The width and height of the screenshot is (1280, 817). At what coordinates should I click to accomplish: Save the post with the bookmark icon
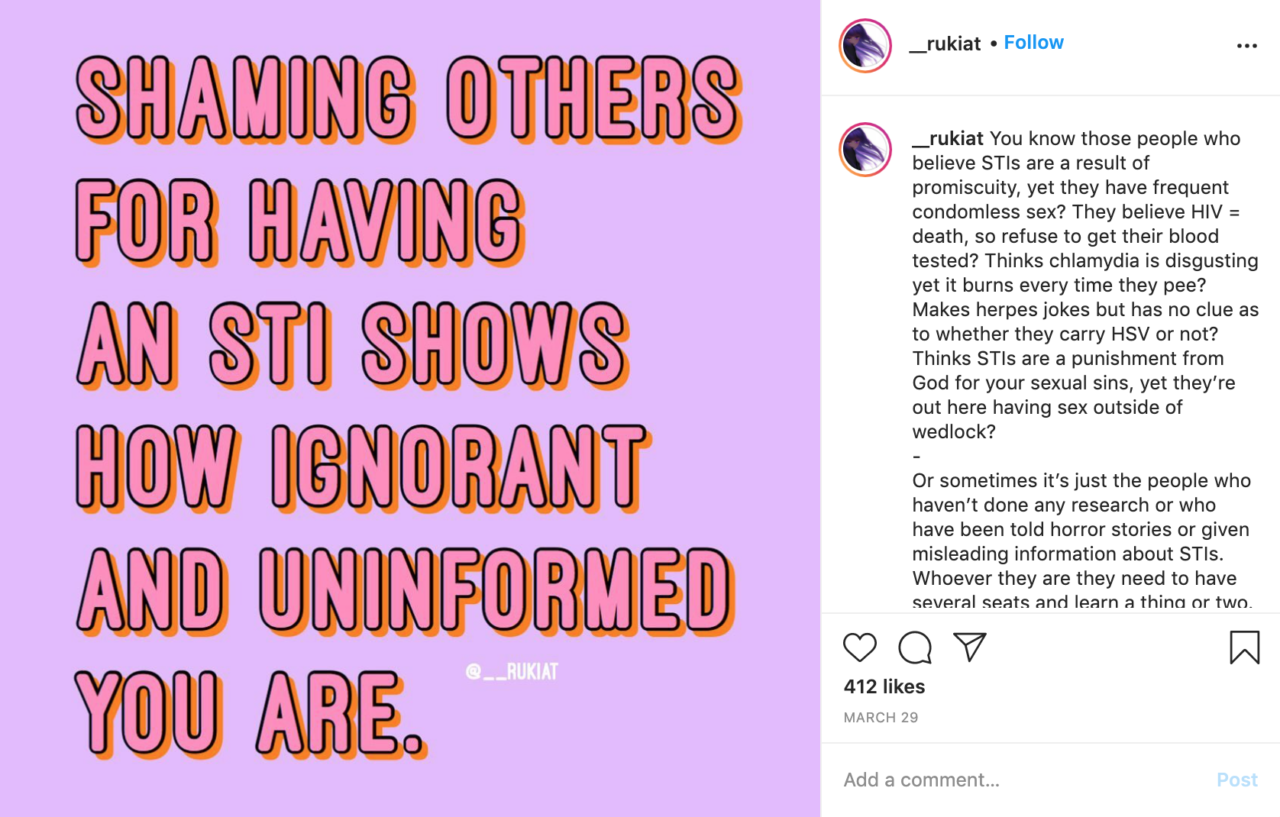pyautogui.click(x=1244, y=647)
